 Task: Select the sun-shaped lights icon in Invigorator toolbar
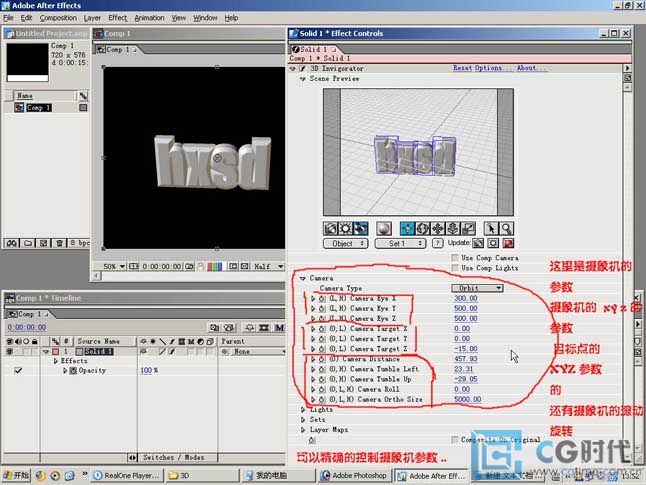coord(345,228)
